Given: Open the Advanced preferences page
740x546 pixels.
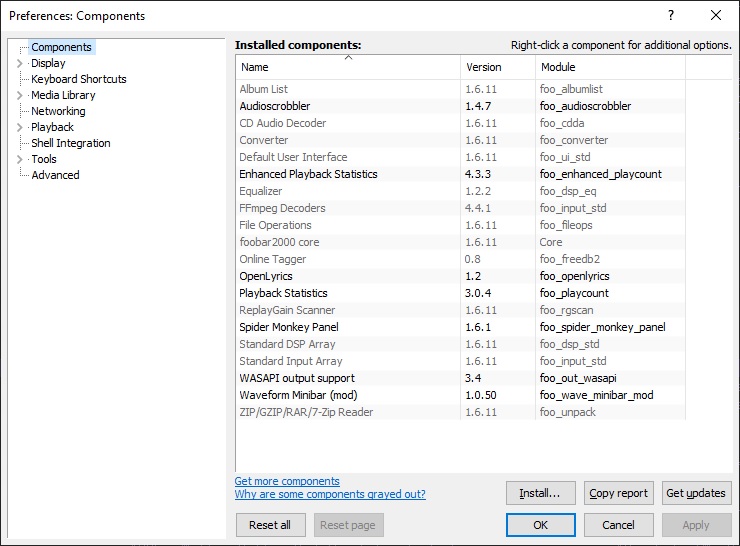Looking at the screenshot, I should point(55,175).
